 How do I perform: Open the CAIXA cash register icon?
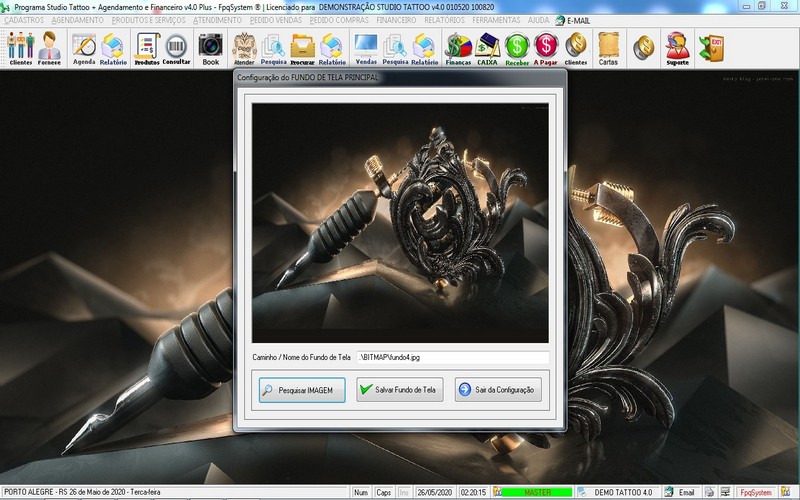(487, 48)
